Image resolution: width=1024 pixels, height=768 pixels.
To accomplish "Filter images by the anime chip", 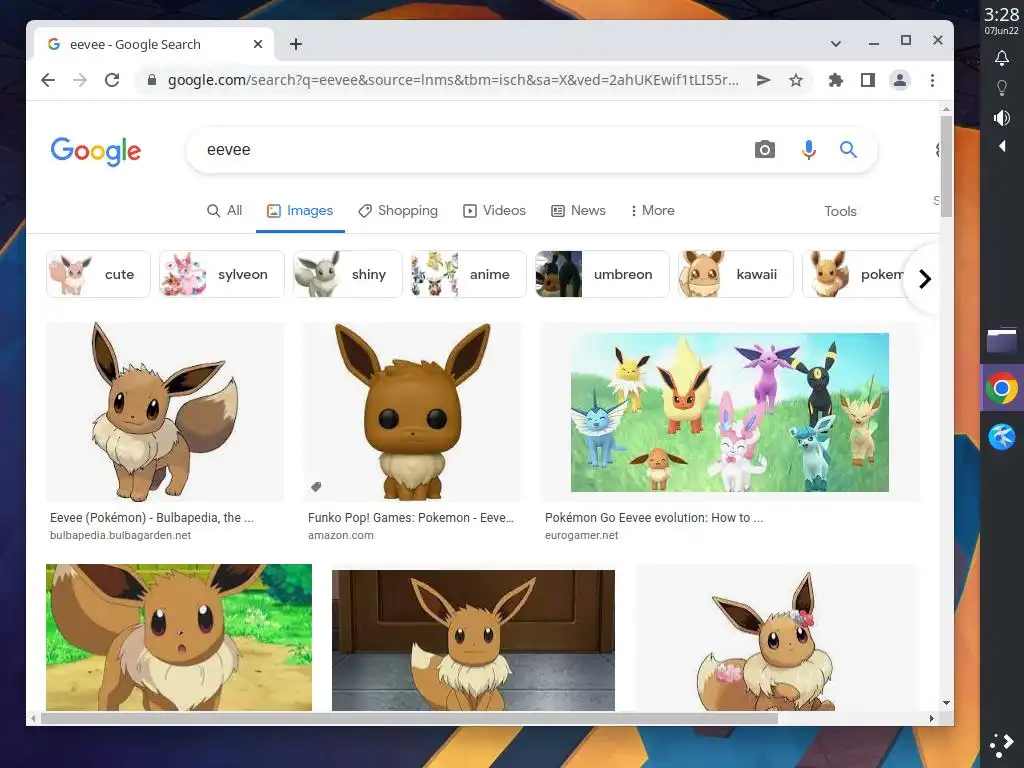I will click(469, 274).
